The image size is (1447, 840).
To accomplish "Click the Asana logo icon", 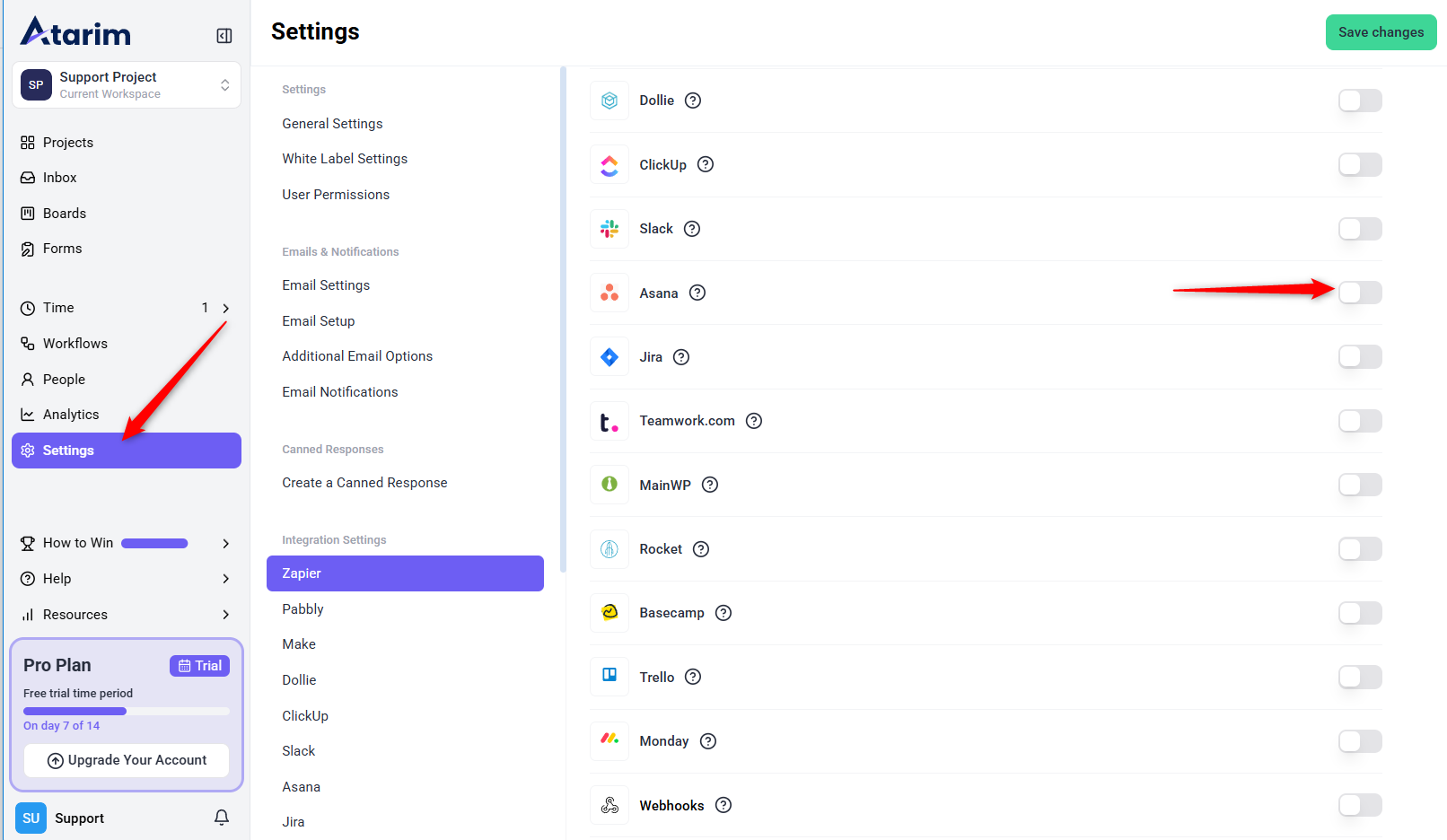I will click(x=609, y=293).
